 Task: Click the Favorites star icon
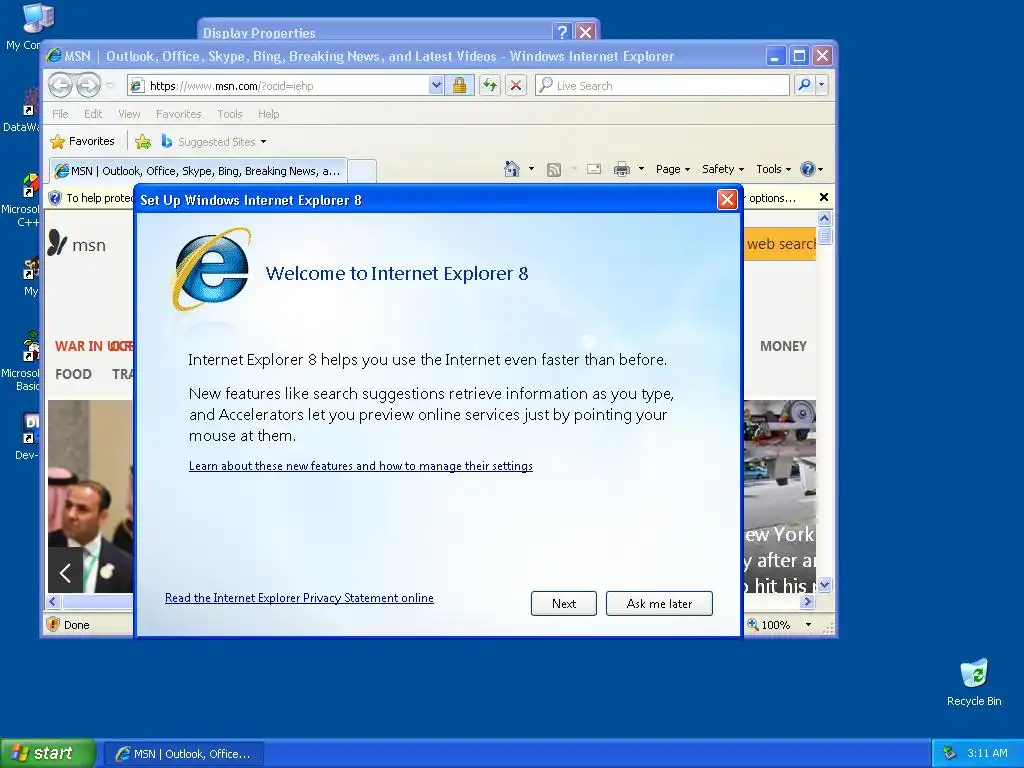pos(57,141)
